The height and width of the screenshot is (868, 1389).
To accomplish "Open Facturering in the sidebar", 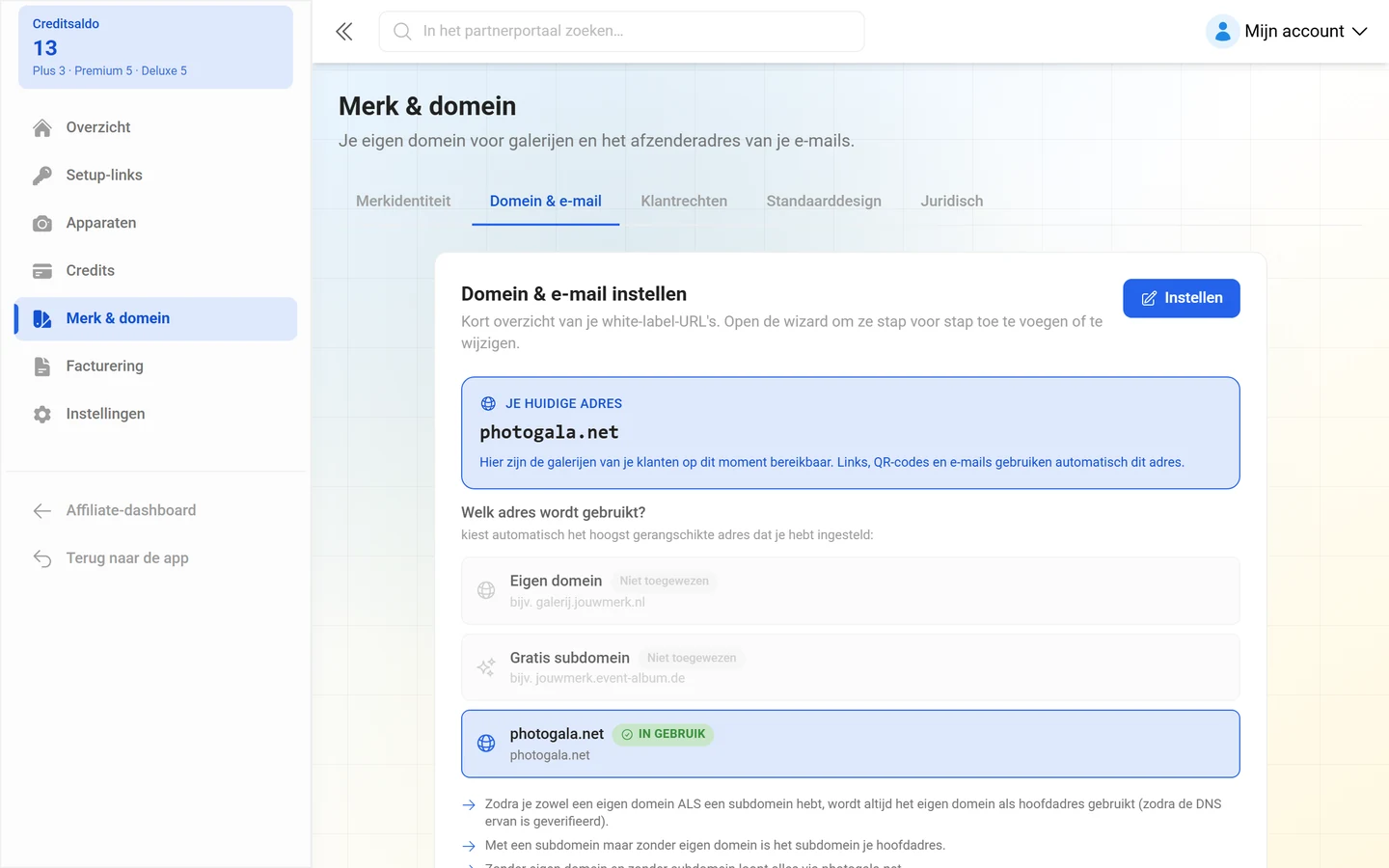I will 155,366.
